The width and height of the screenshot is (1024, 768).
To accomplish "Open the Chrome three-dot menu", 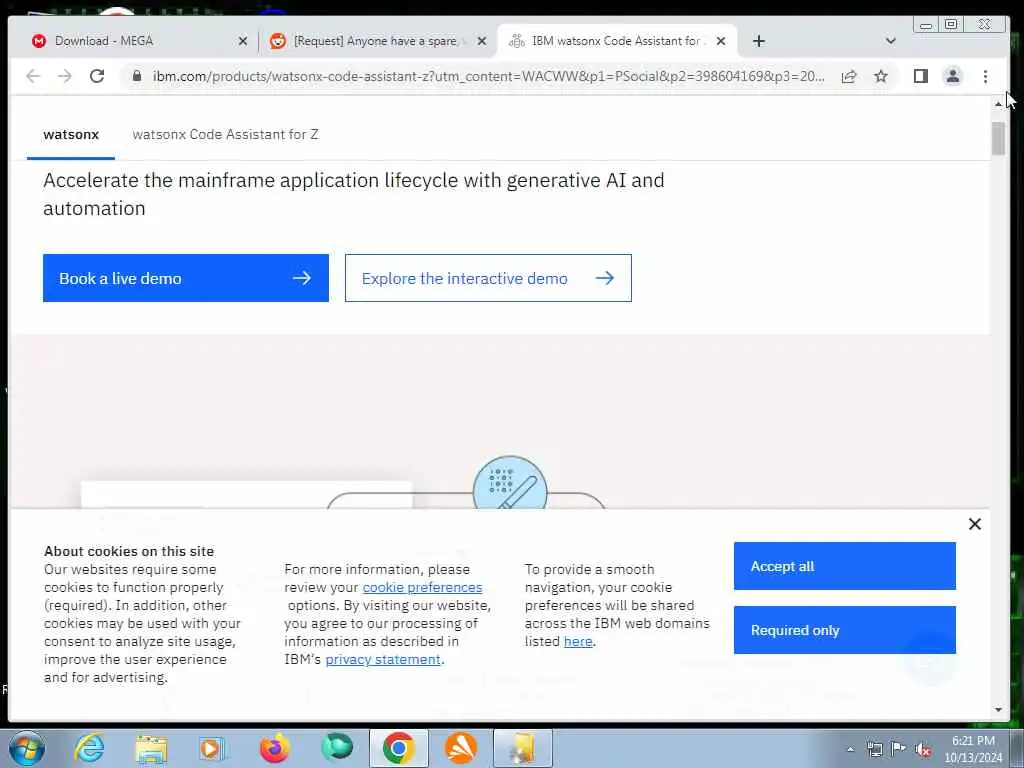I will click(985, 76).
